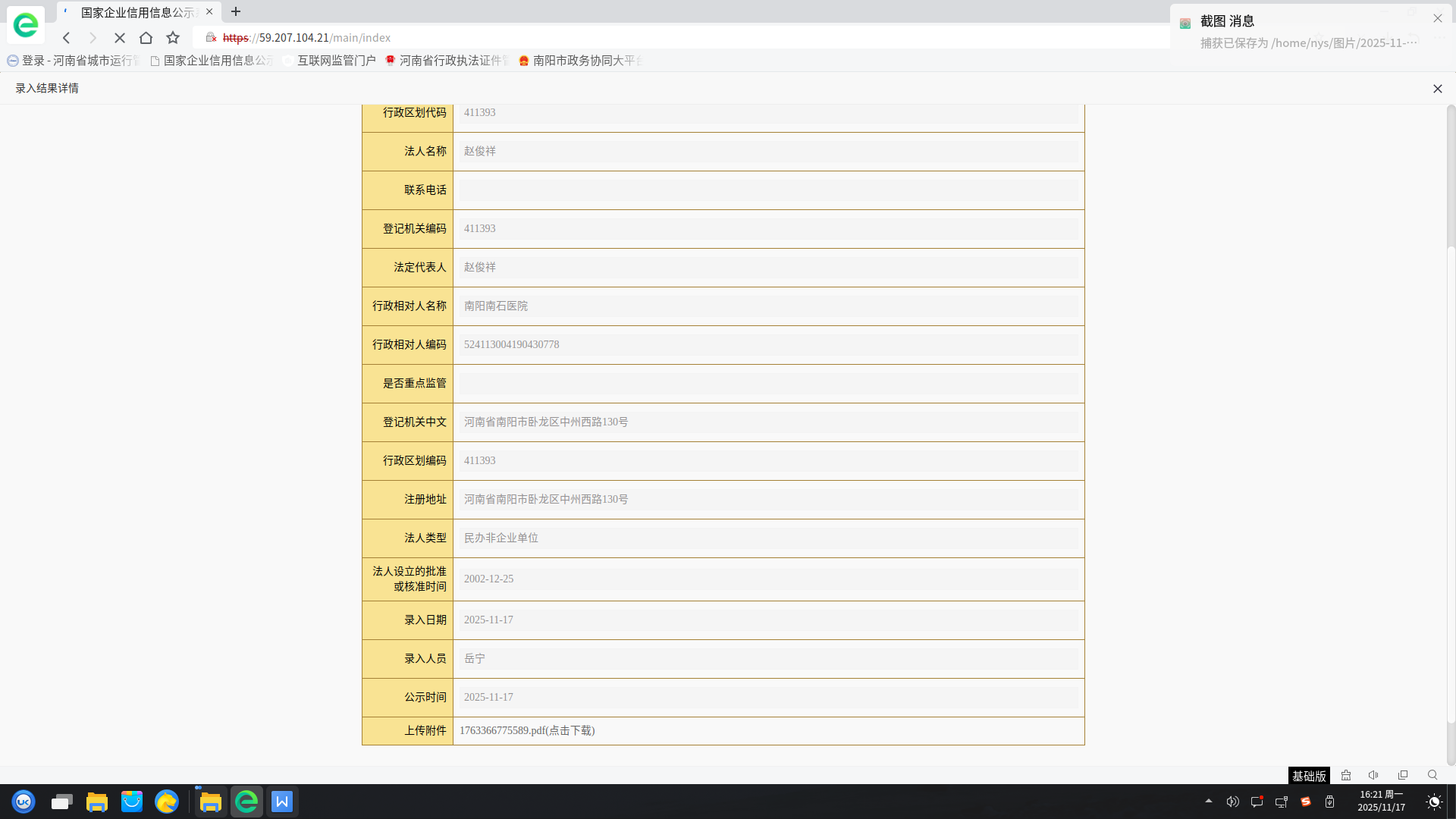Image resolution: width=1456 pixels, height=819 pixels.
Task: Click the browser address bar URL
Action: (307, 38)
